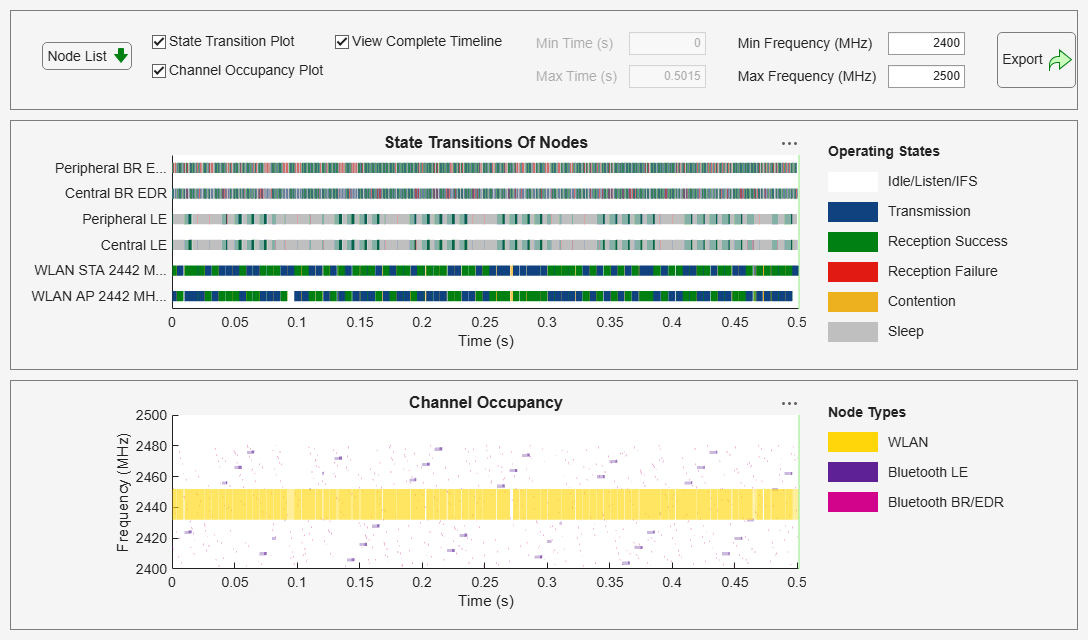The height and width of the screenshot is (640, 1088).
Task: Click the Export button
Action: pos(1036,60)
